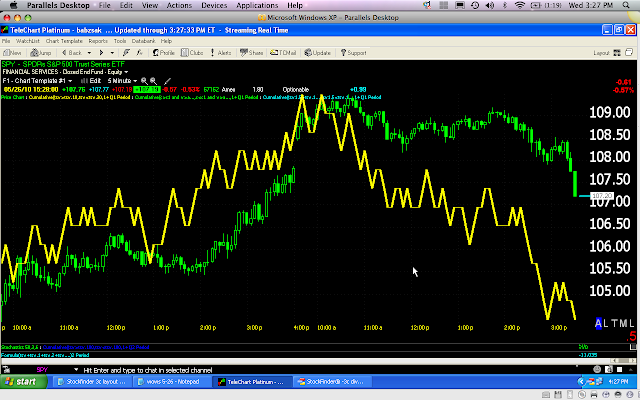Click the drawing tools pencil icon in toolbar
Viewport: 640px width, 400px height.
coord(126,53)
